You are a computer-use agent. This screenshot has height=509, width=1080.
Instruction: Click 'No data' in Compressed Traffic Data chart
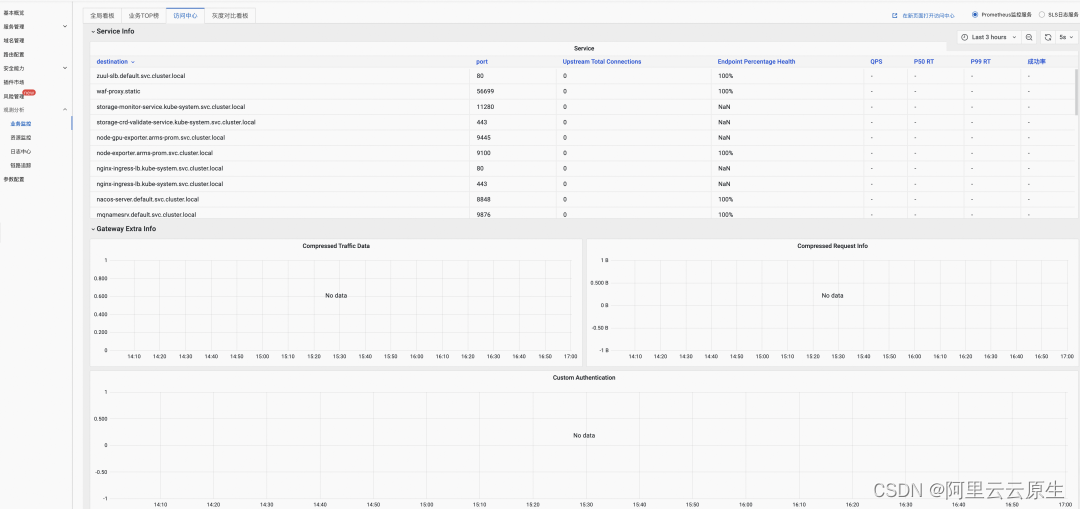336,295
